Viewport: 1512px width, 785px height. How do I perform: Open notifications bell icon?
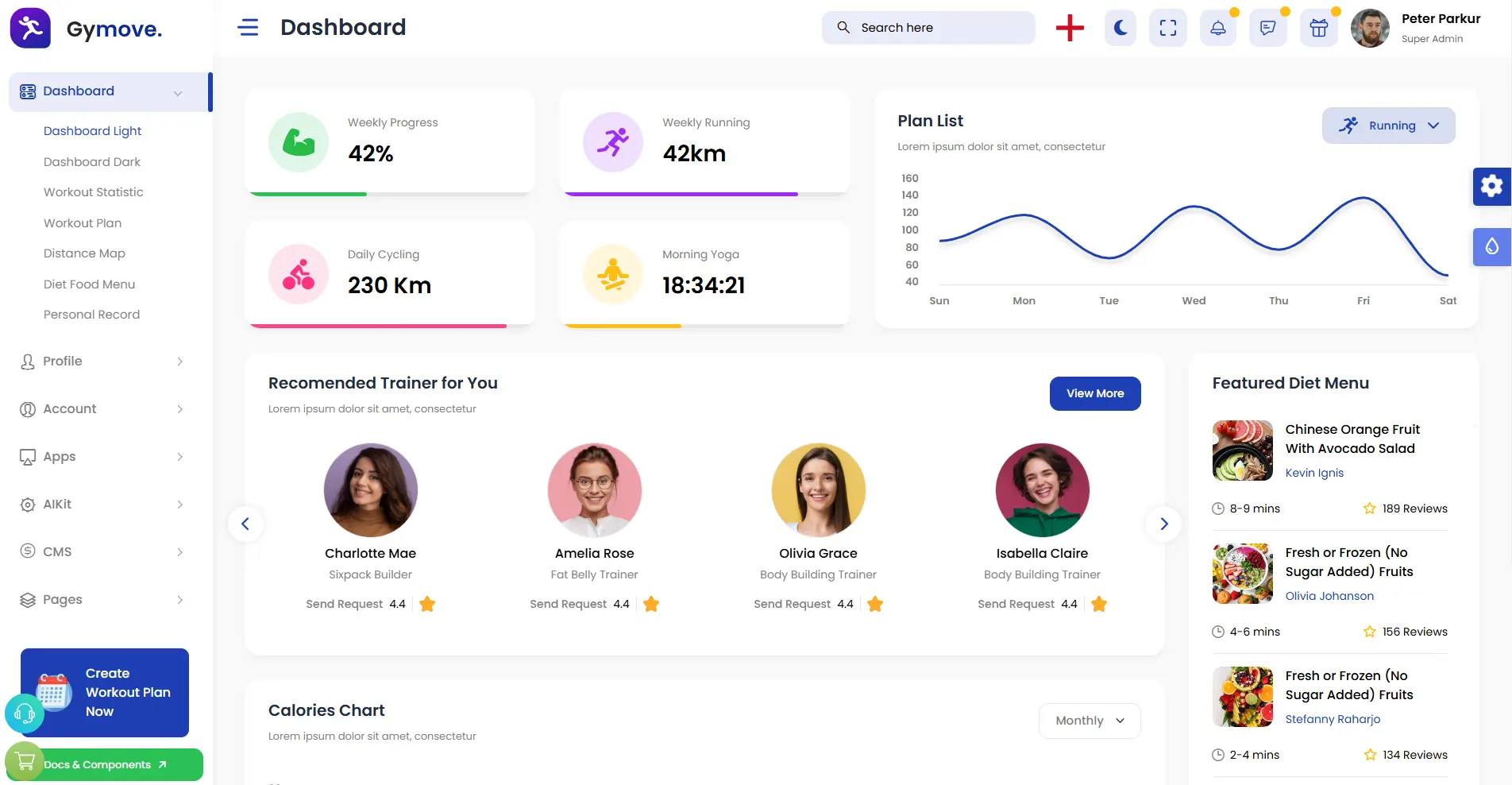pyautogui.click(x=1218, y=28)
